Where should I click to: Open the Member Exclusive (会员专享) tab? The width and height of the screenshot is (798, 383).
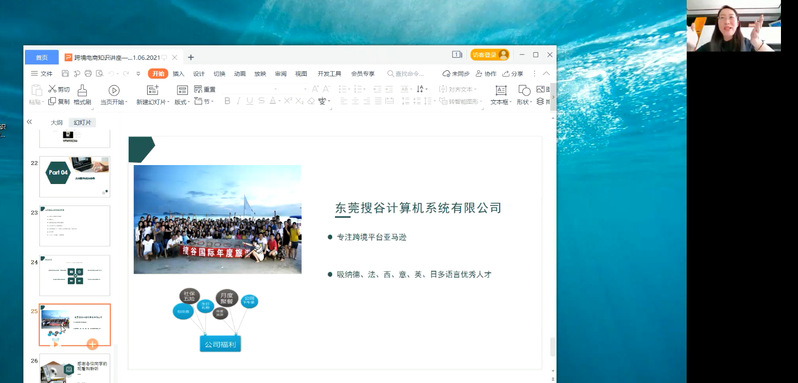[x=363, y=74]
